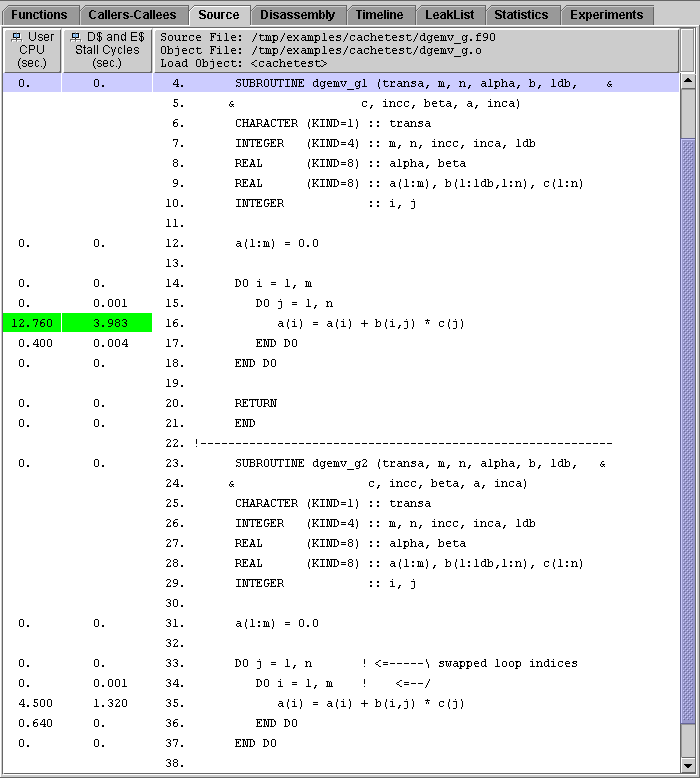
Task: Click the scroll up arrow of source pane
Action: 688,81
